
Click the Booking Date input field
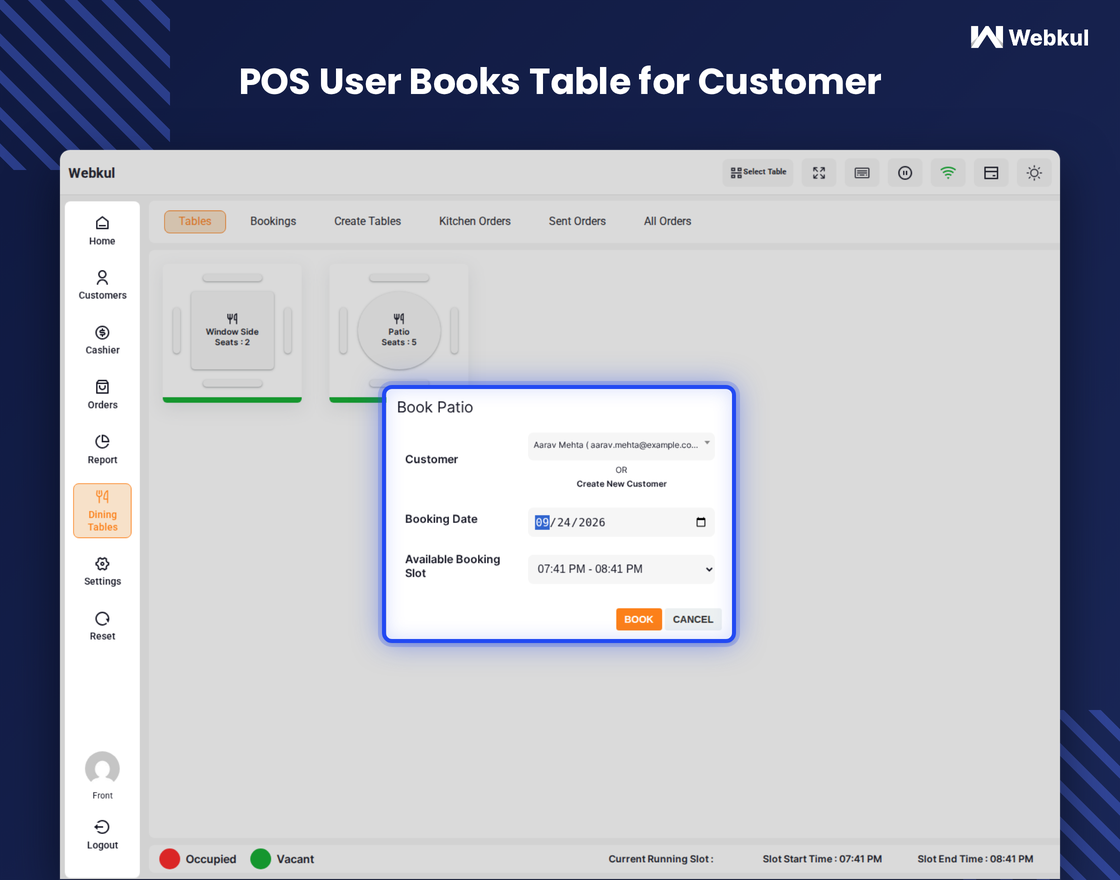point(621,522)
